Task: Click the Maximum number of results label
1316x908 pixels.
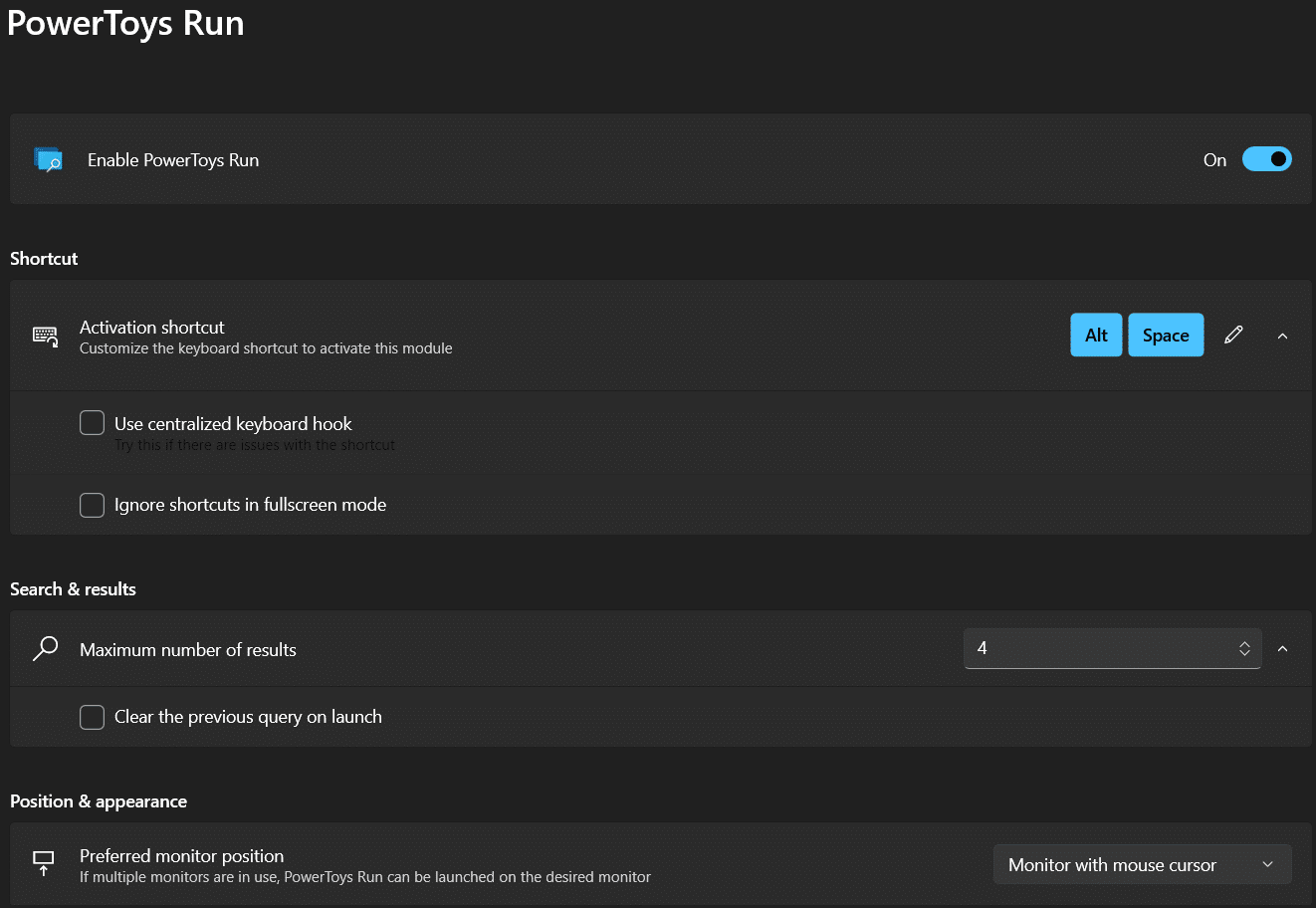Action: point(188,650)
